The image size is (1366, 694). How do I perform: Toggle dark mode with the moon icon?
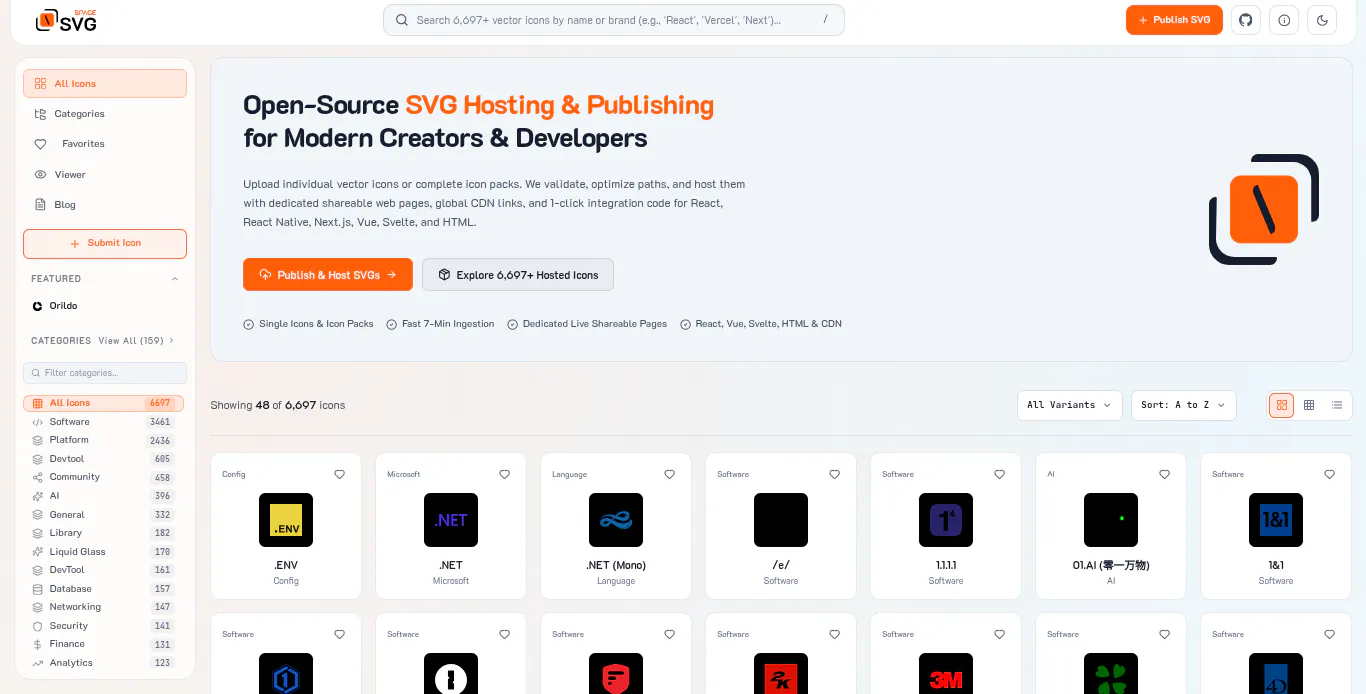coord(1322,20)
